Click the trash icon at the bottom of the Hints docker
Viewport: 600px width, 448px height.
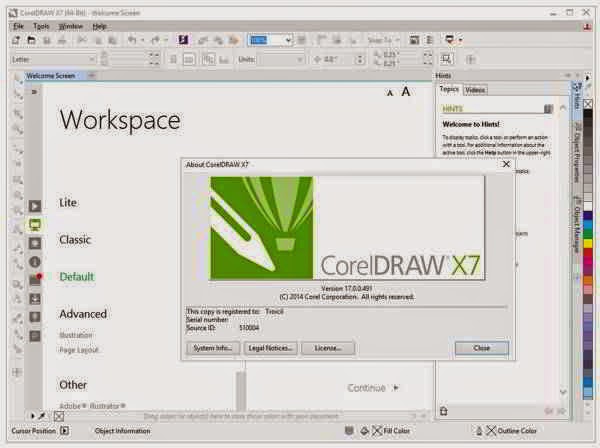coord(443,411)
